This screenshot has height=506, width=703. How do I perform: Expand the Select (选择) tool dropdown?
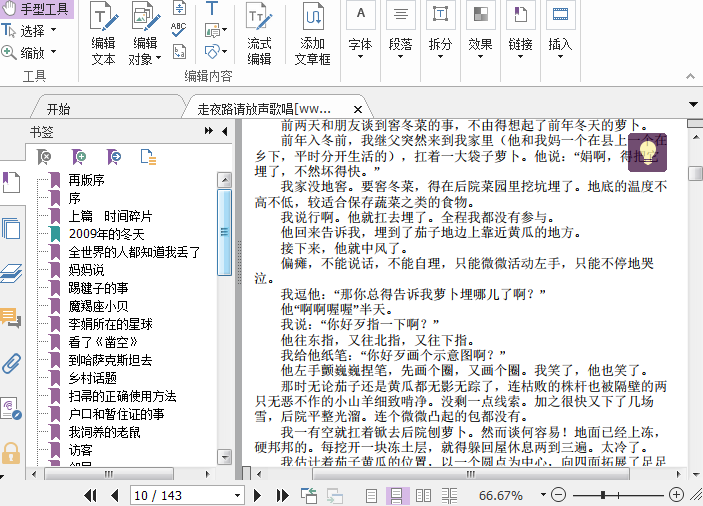tap(53, 30)
